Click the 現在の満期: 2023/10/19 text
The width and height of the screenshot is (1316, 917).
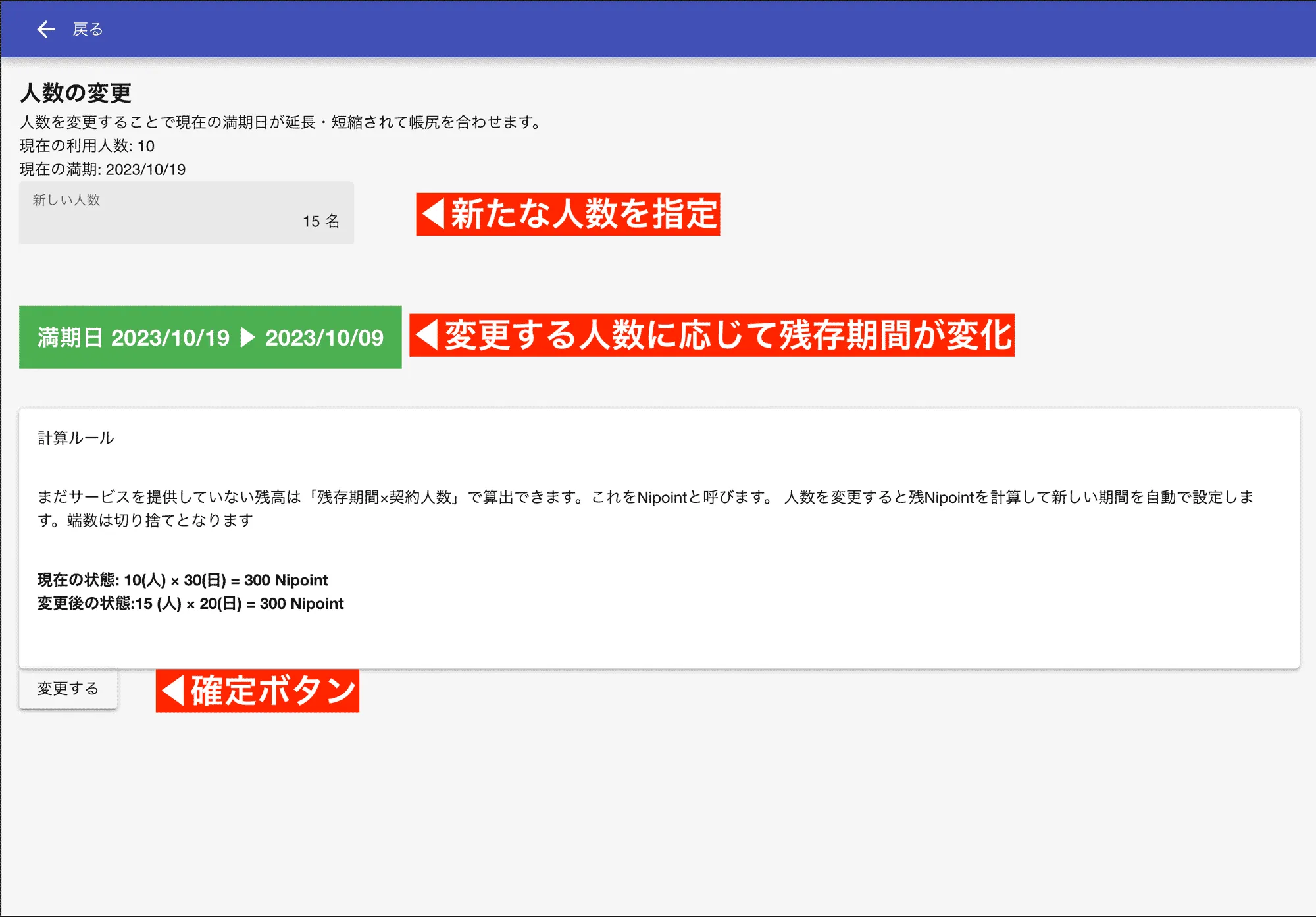102,169
